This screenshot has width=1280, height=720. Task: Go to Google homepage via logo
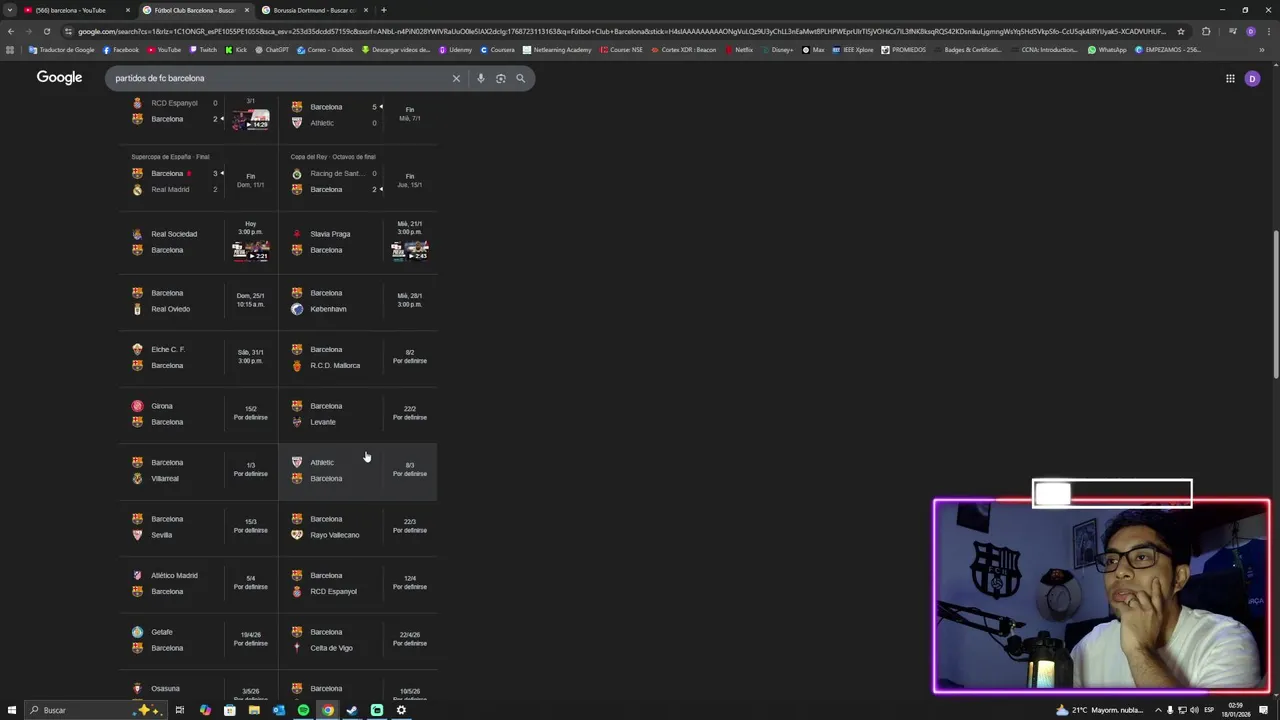click(59, 77)
